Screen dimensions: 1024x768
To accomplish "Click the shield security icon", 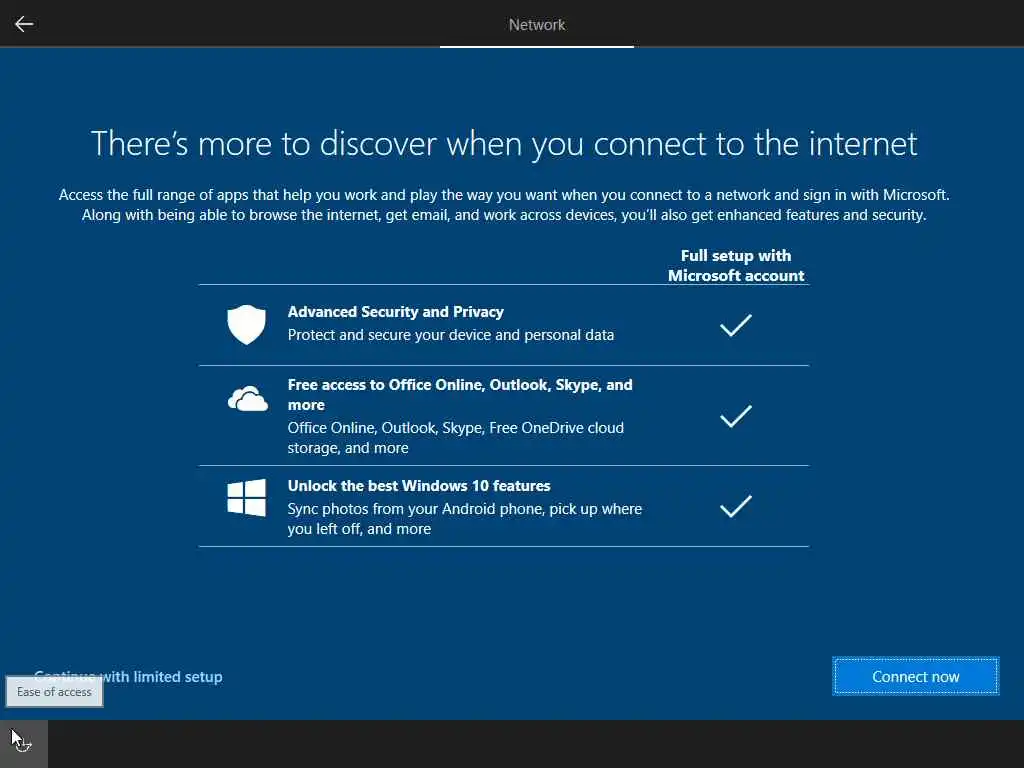I will [246, 324].
